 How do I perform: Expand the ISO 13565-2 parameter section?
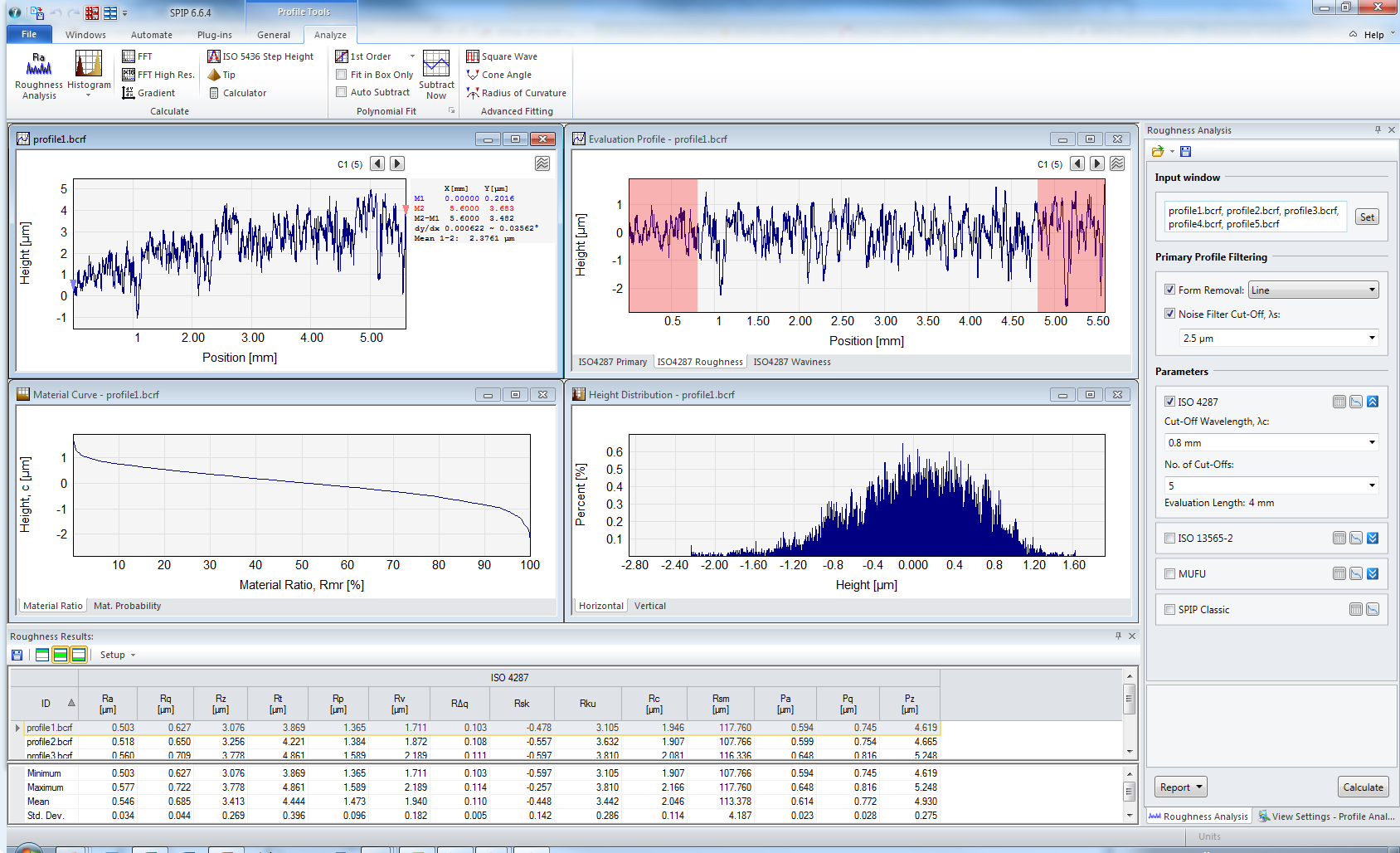[1373, 539]
